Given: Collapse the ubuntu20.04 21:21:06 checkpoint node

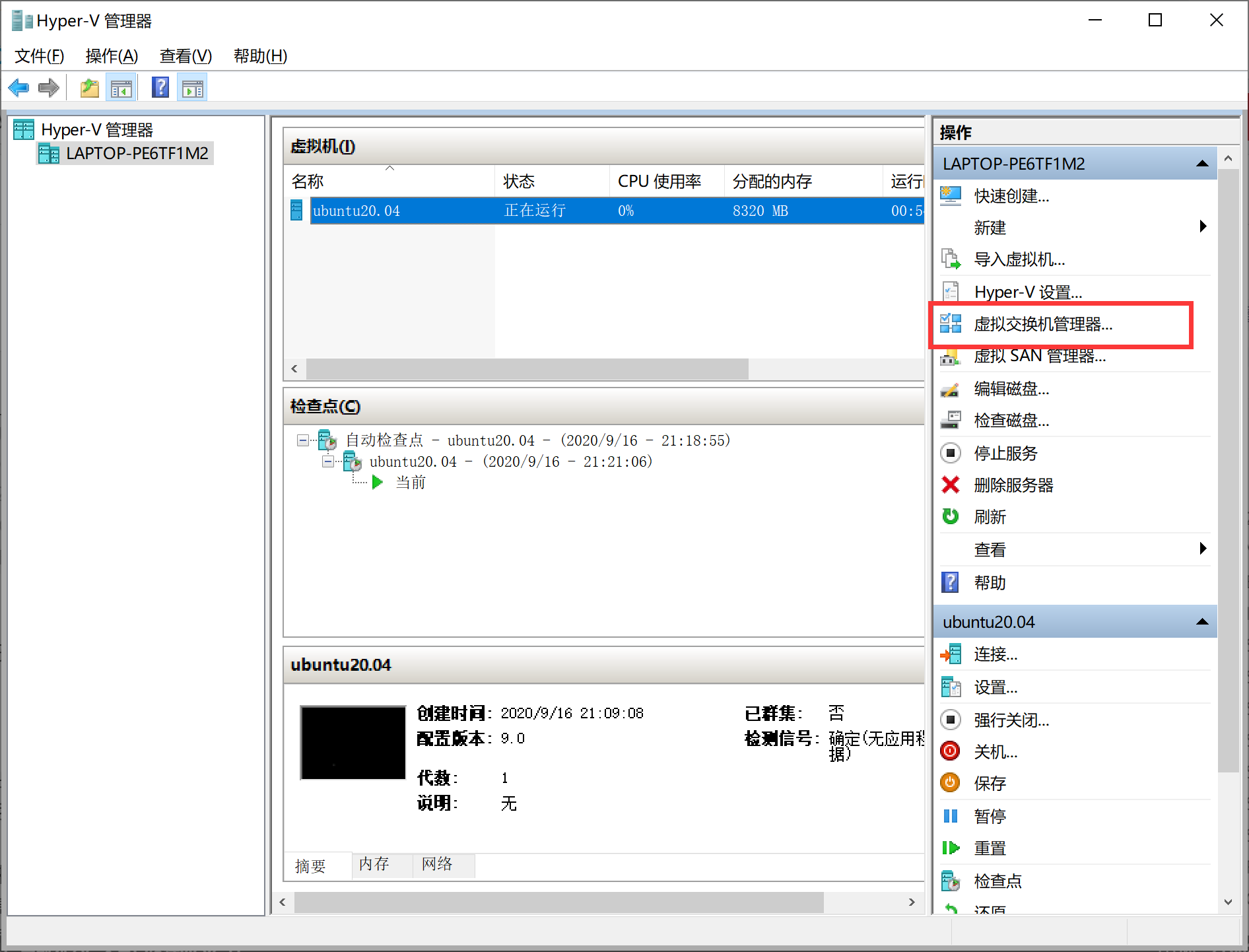Looking at the screenshot, I should click(x=327, y=461).
